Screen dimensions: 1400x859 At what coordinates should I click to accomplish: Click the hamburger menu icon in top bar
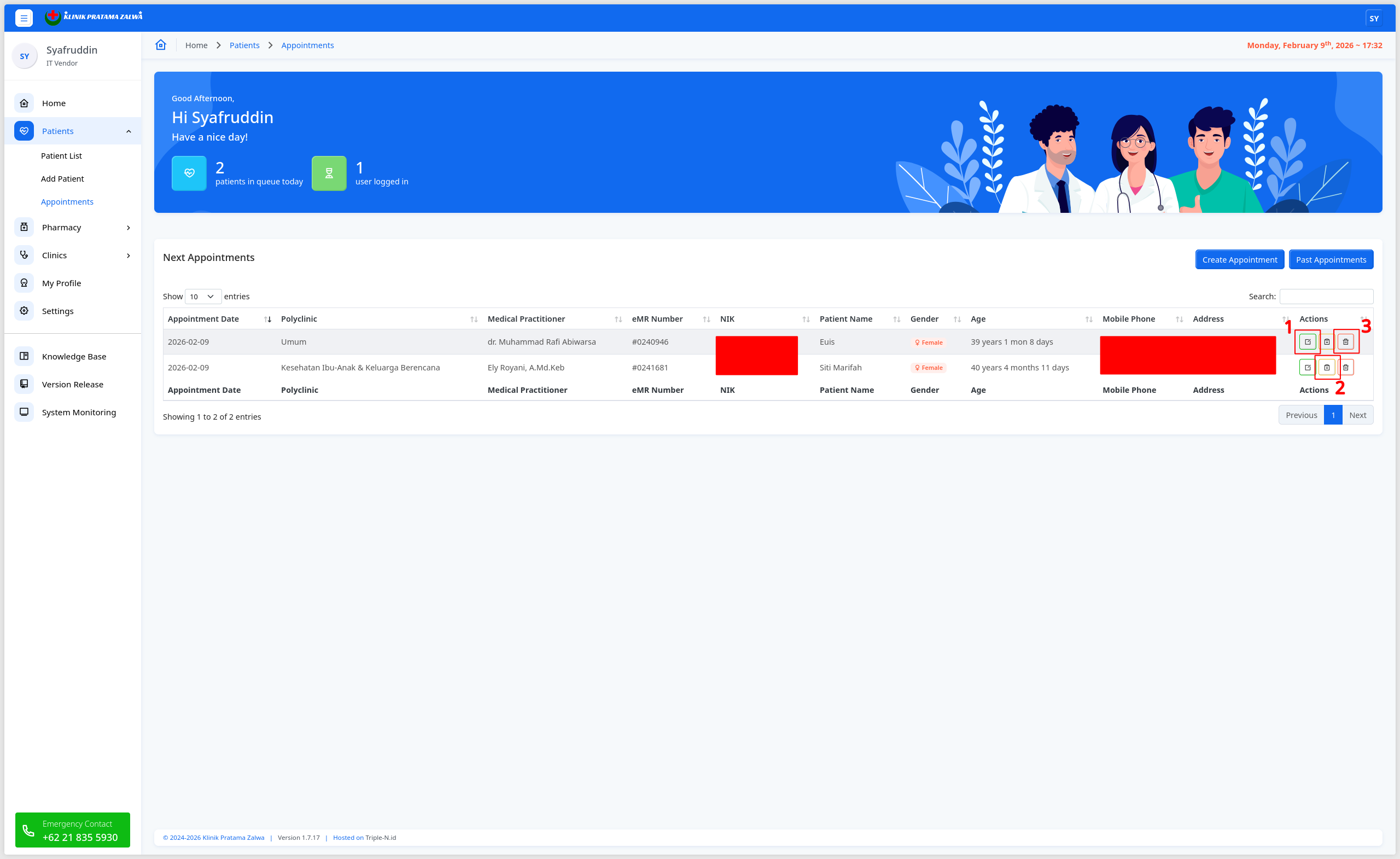[24, 18]
